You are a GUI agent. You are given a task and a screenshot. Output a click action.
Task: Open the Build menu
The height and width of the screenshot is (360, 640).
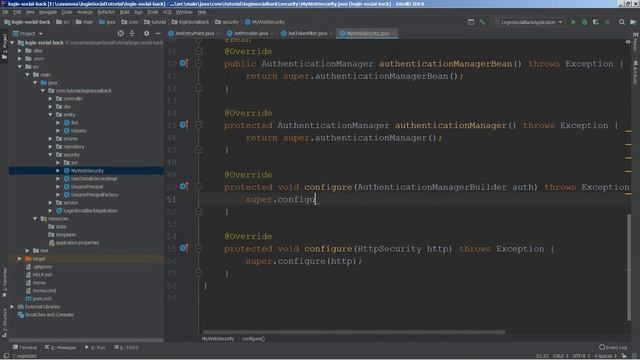[x=124, y=12]
